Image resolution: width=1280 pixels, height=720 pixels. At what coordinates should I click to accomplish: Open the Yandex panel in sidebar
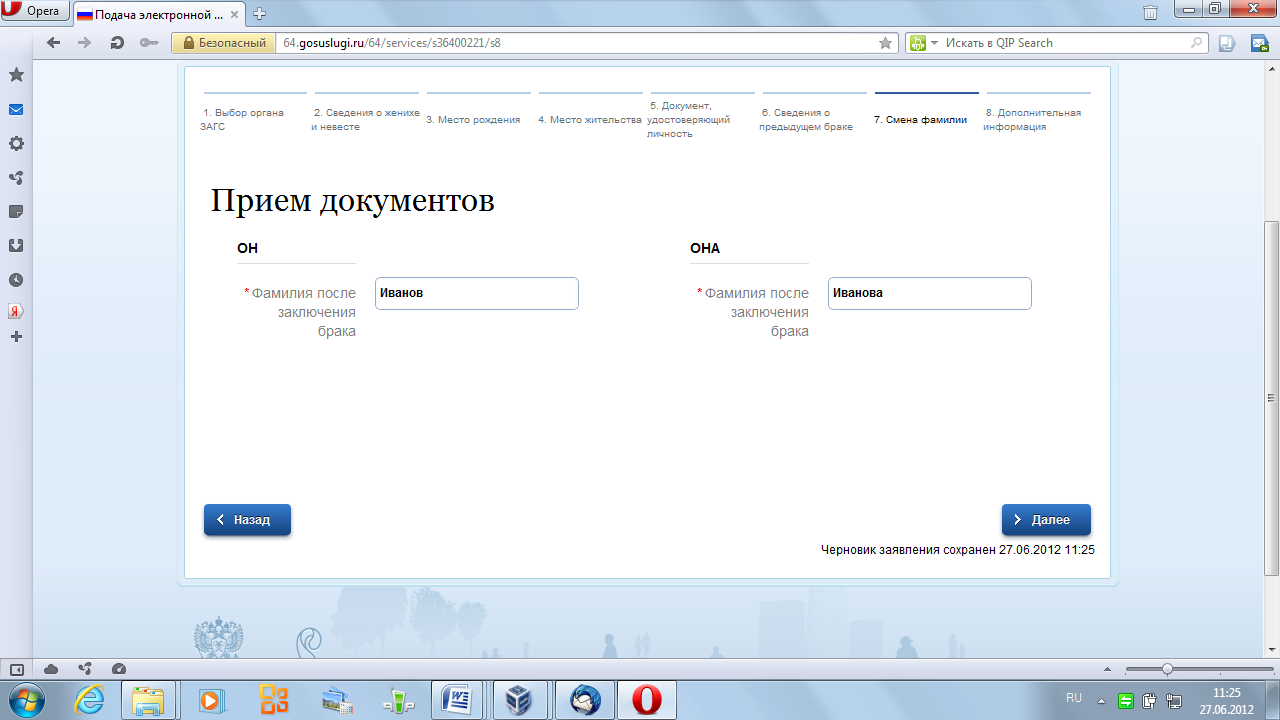[x=16, y=311]
